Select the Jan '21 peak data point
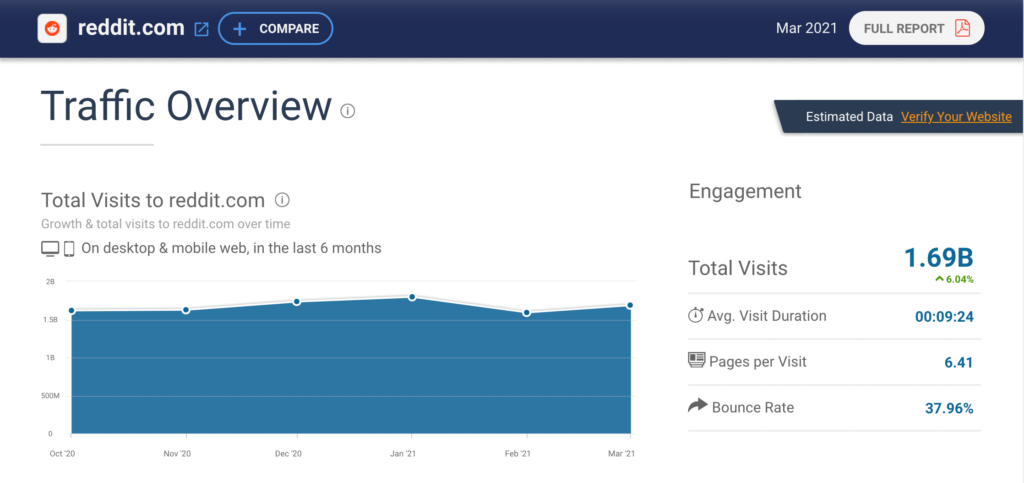 pos(411,297)
